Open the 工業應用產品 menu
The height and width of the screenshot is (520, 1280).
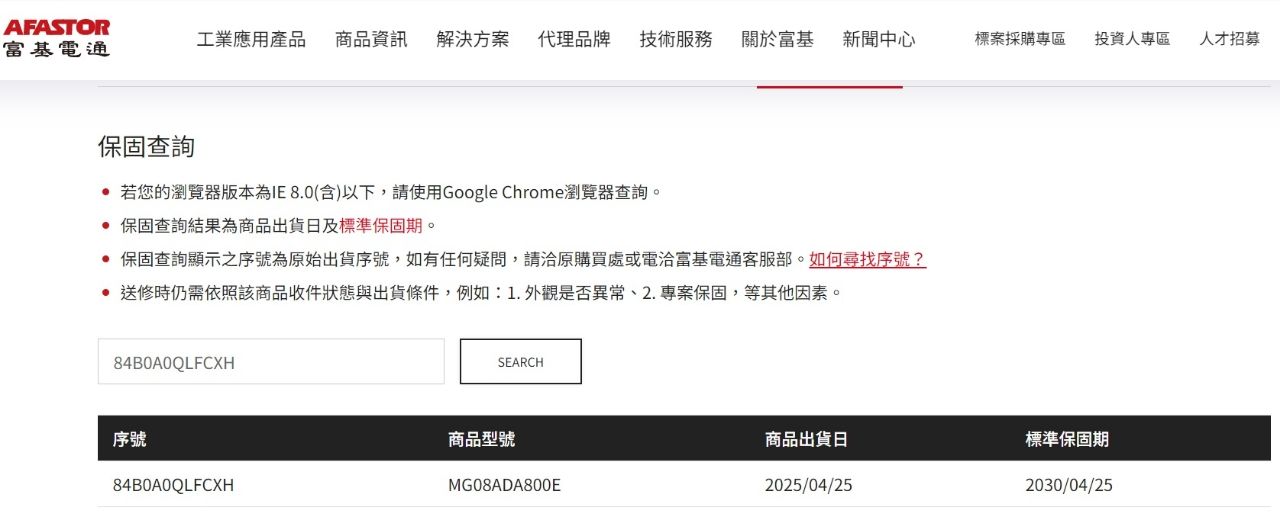(251, 39)
